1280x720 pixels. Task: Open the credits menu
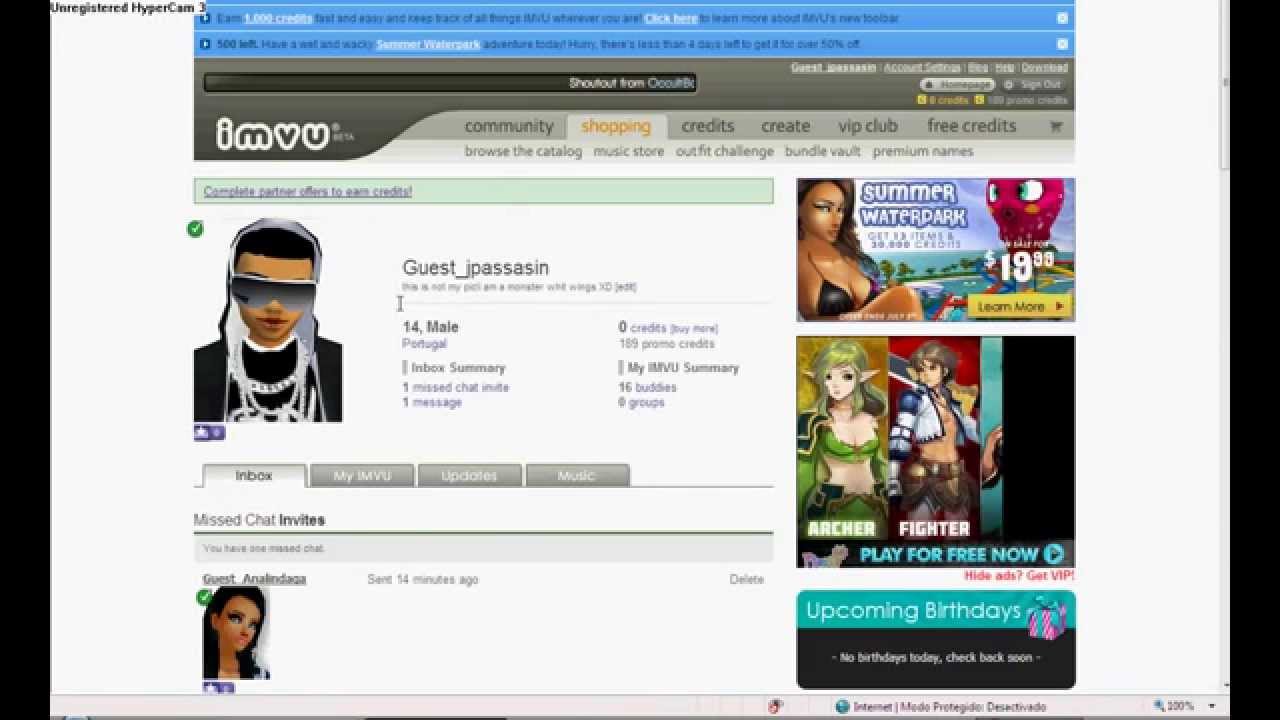coord(708,126)
